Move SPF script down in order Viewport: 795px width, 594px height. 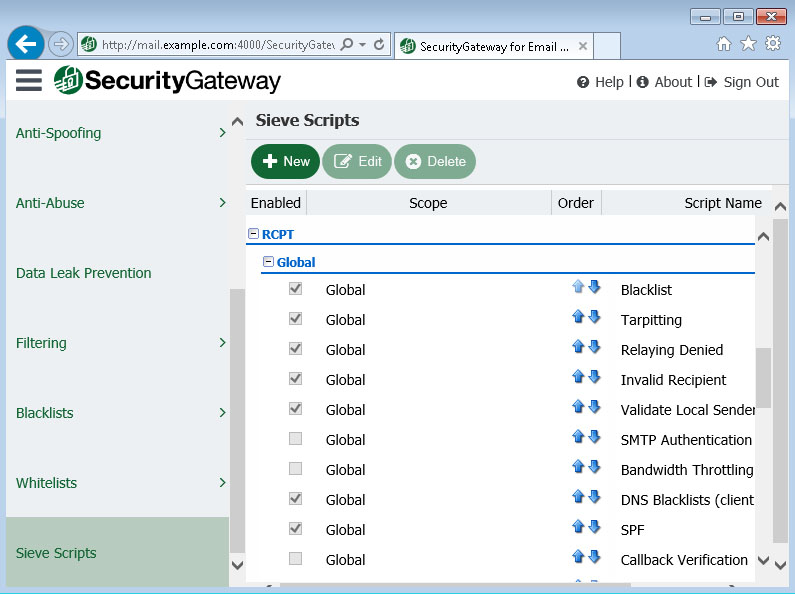tap(594, 528)
